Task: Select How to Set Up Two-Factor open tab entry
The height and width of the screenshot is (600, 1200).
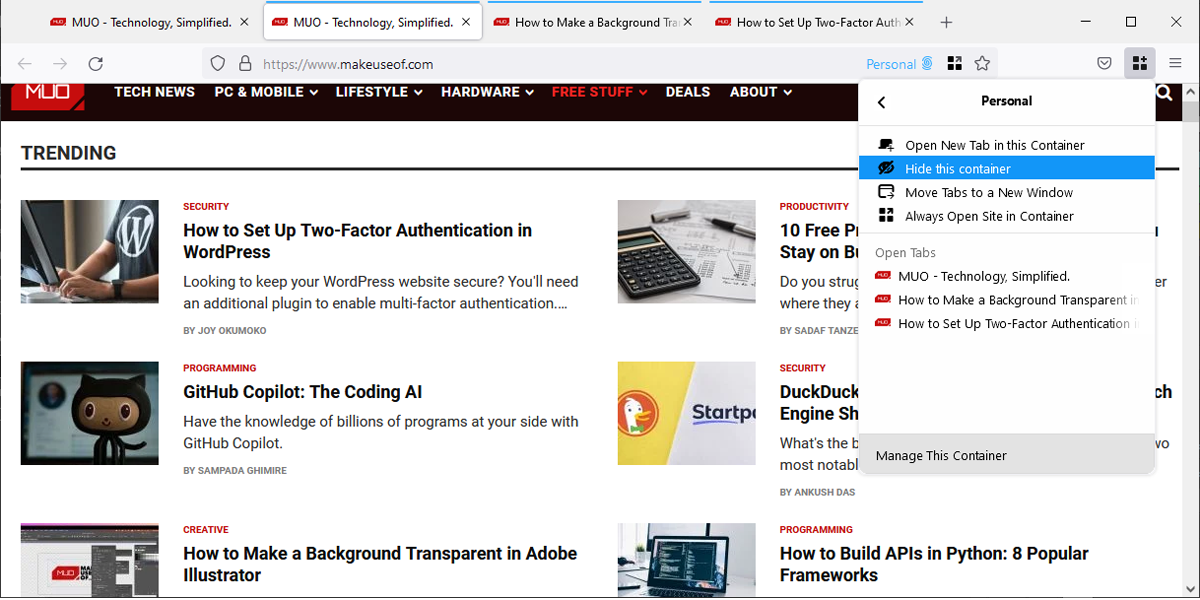Action: 1007,323
